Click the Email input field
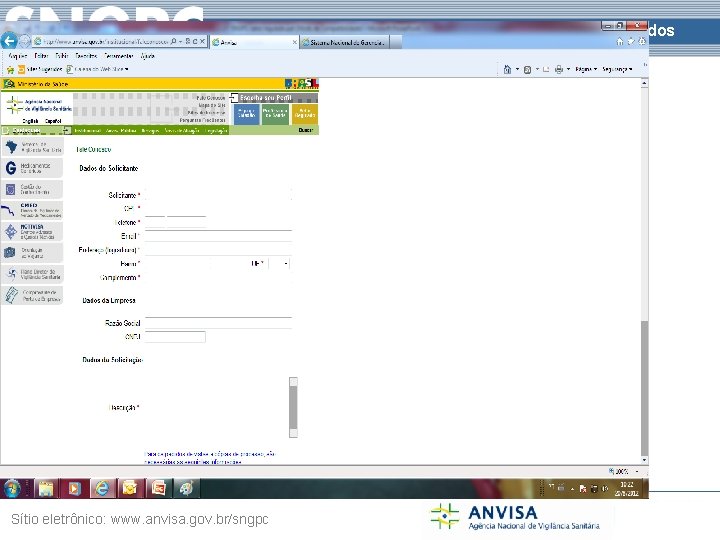This screenshot has height=540, width=720. 218,236
